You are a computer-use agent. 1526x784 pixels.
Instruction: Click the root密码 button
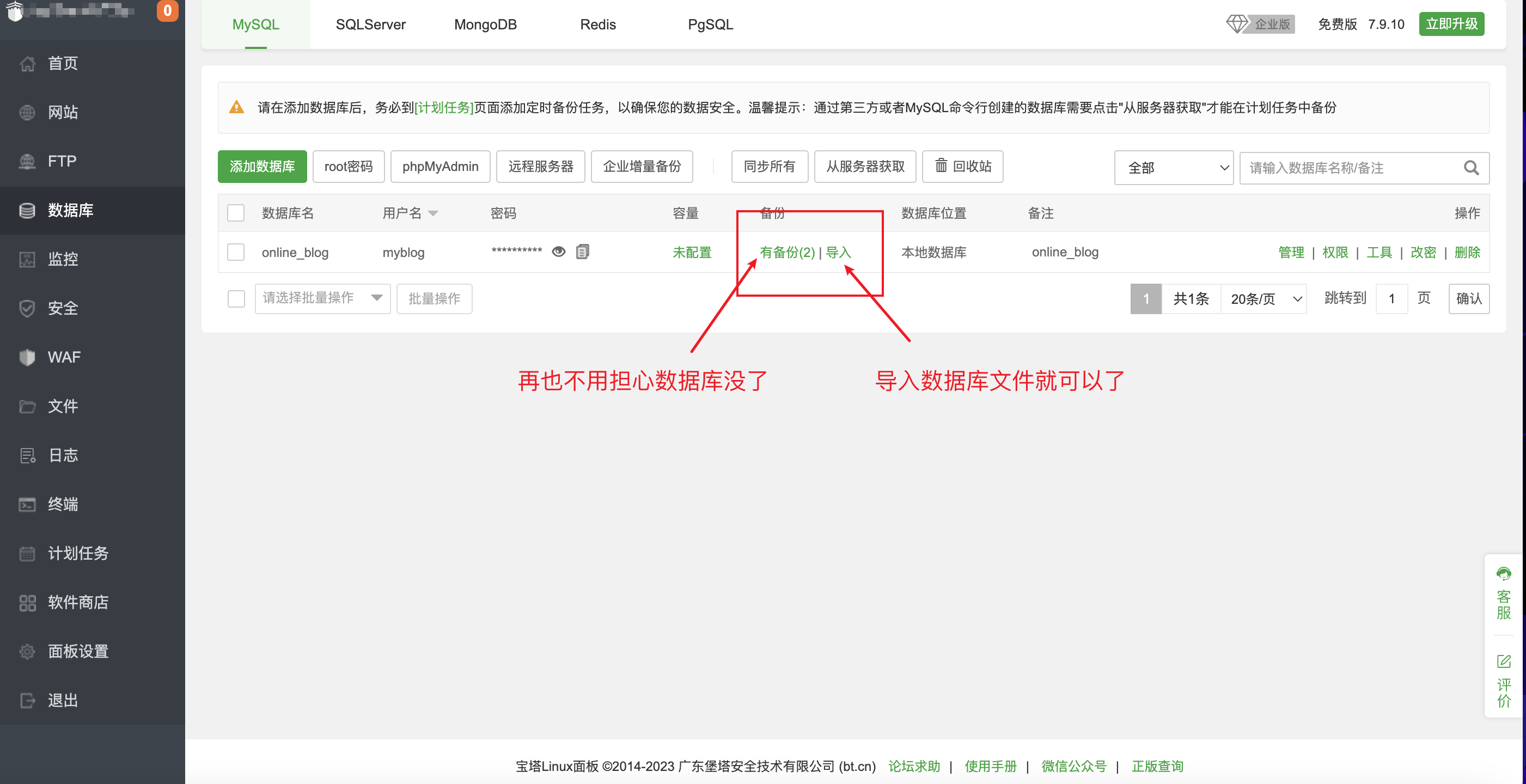coord(349,167)
